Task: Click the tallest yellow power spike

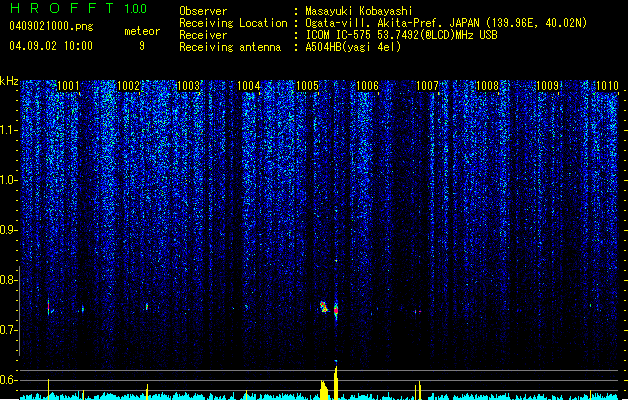Action: pos(336,381)
